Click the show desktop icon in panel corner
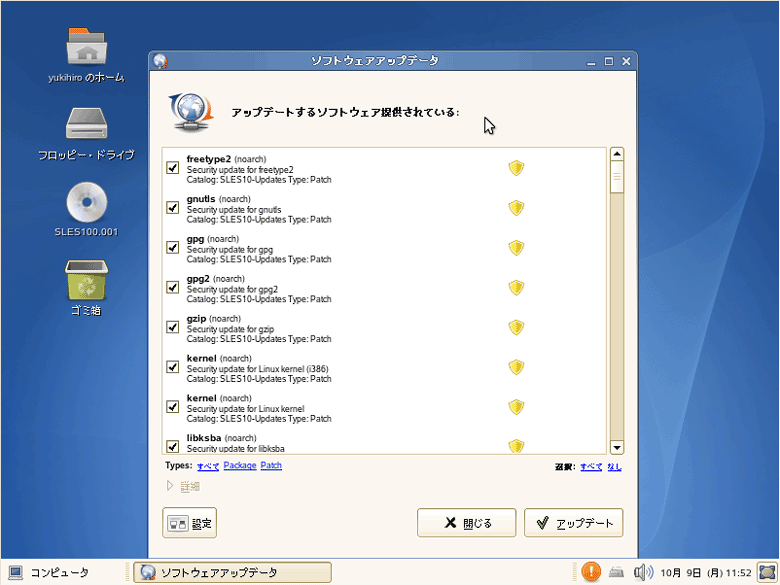The height and width of the screenshot is (585, 780). click(x=768, y=572)
